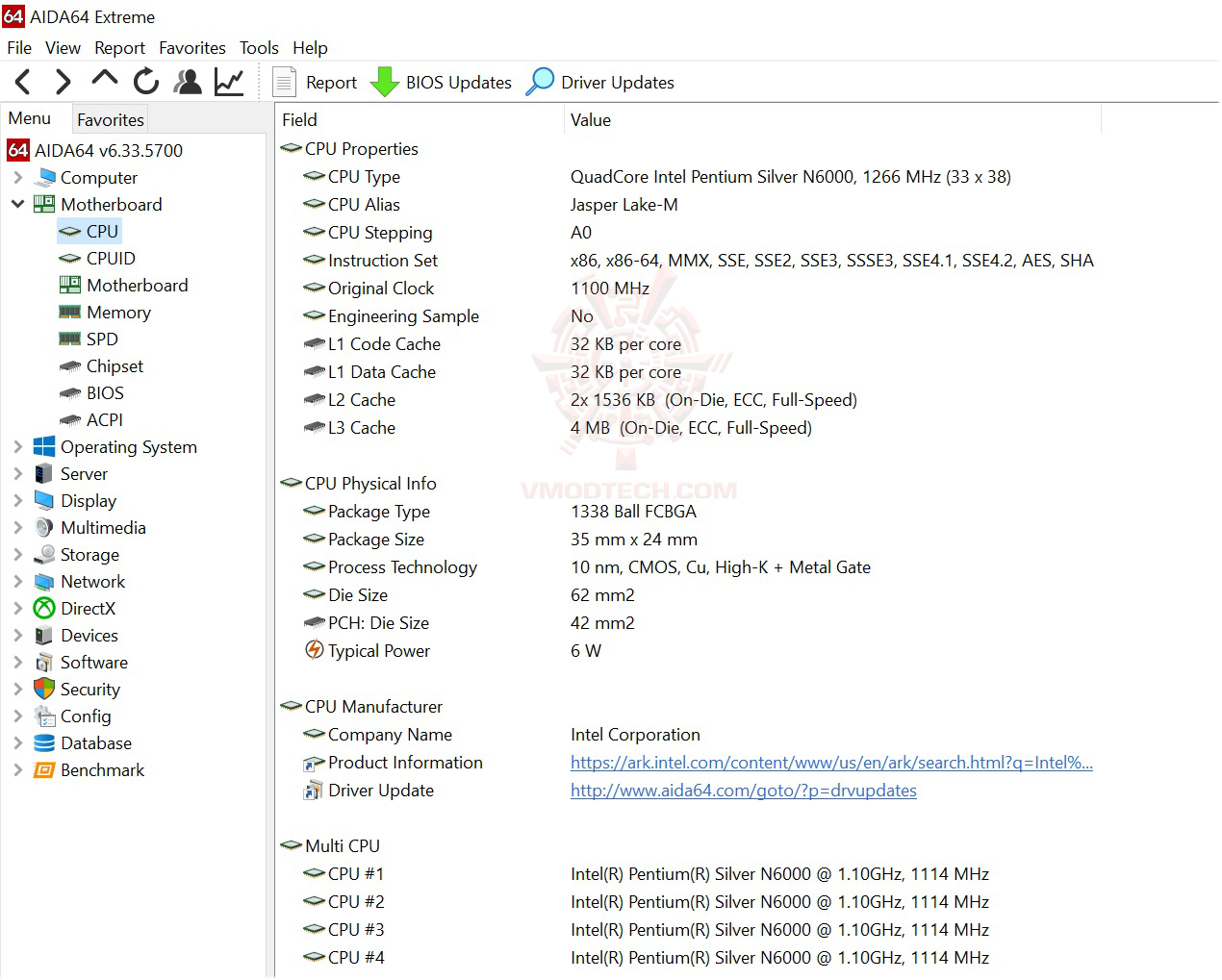Screen dimensions: 1222x980
Task: Open user manager with the person silhouette icon
Action: [x=188, y=83]
